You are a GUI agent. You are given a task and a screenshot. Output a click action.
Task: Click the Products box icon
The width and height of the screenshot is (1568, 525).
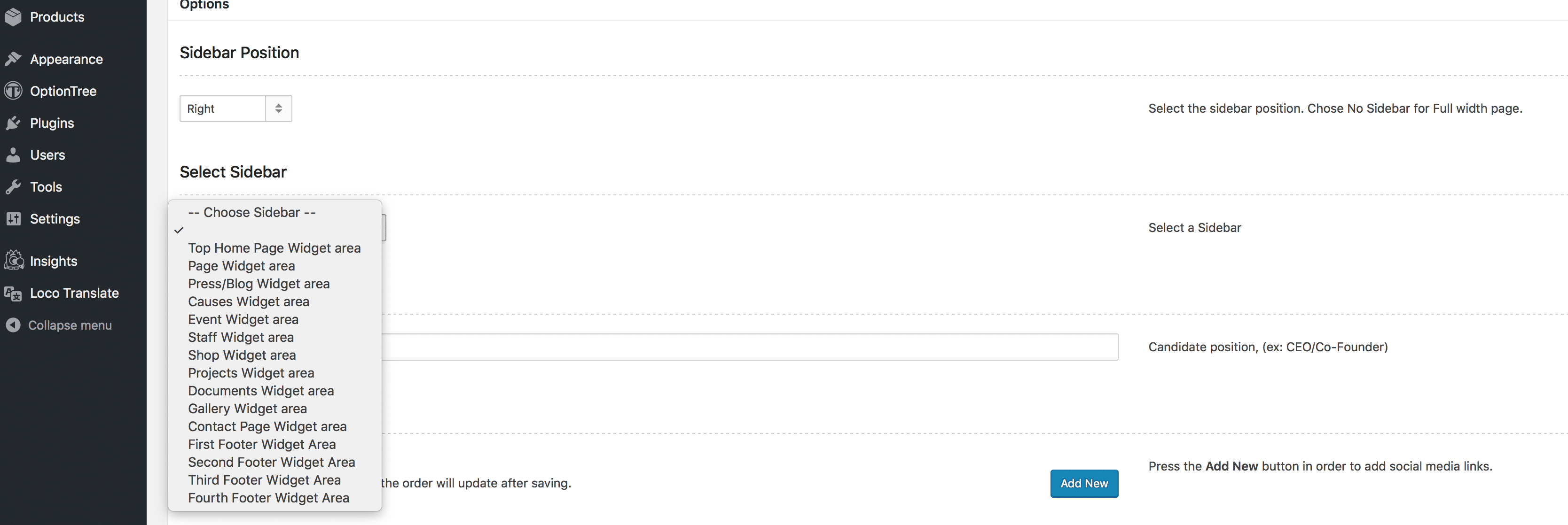tap(13, 17)
